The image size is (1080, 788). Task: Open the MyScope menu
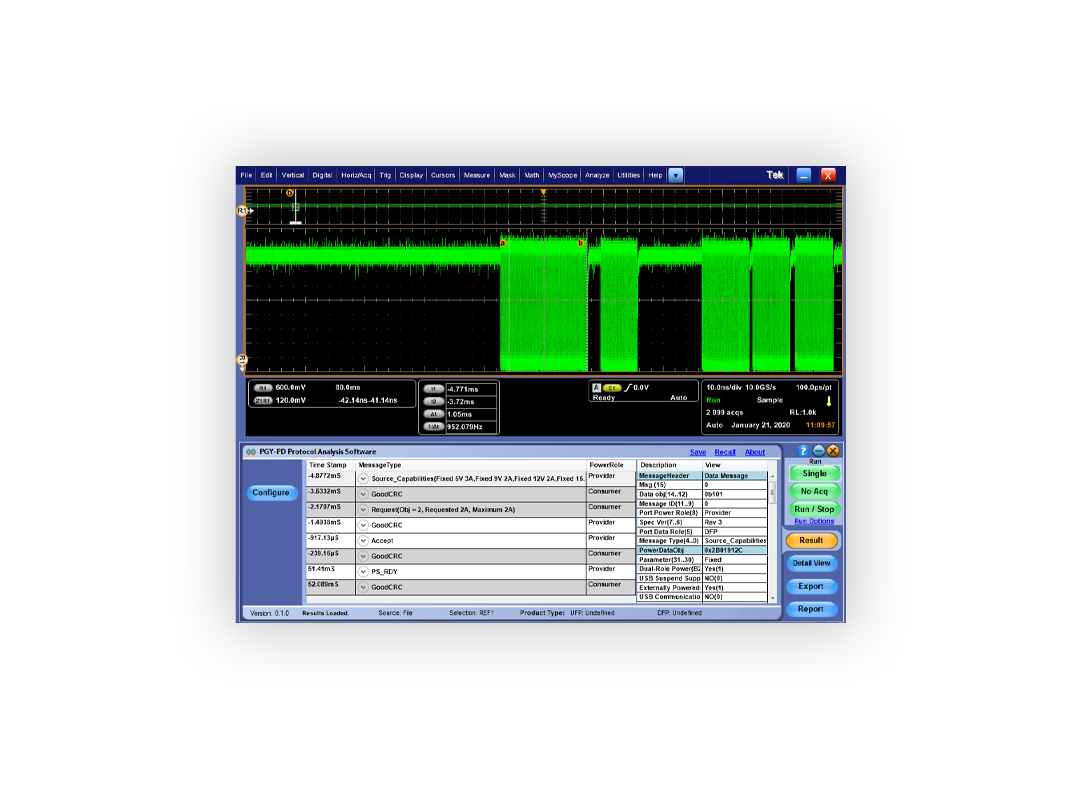563,175
